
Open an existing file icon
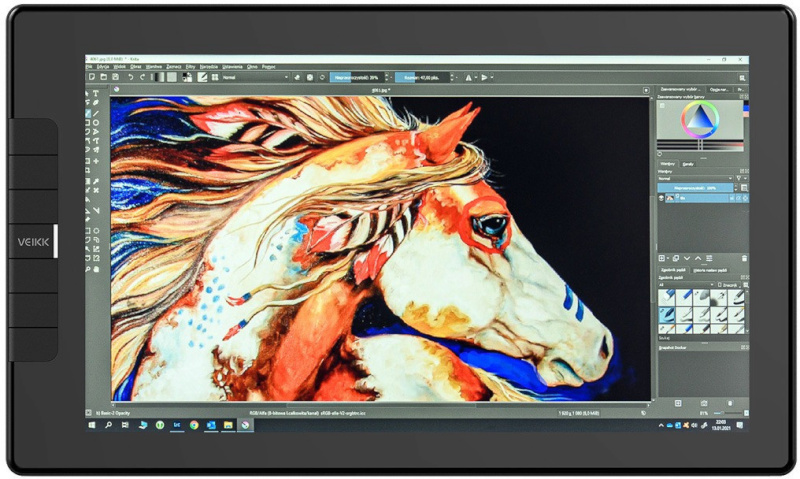point(104,77)
